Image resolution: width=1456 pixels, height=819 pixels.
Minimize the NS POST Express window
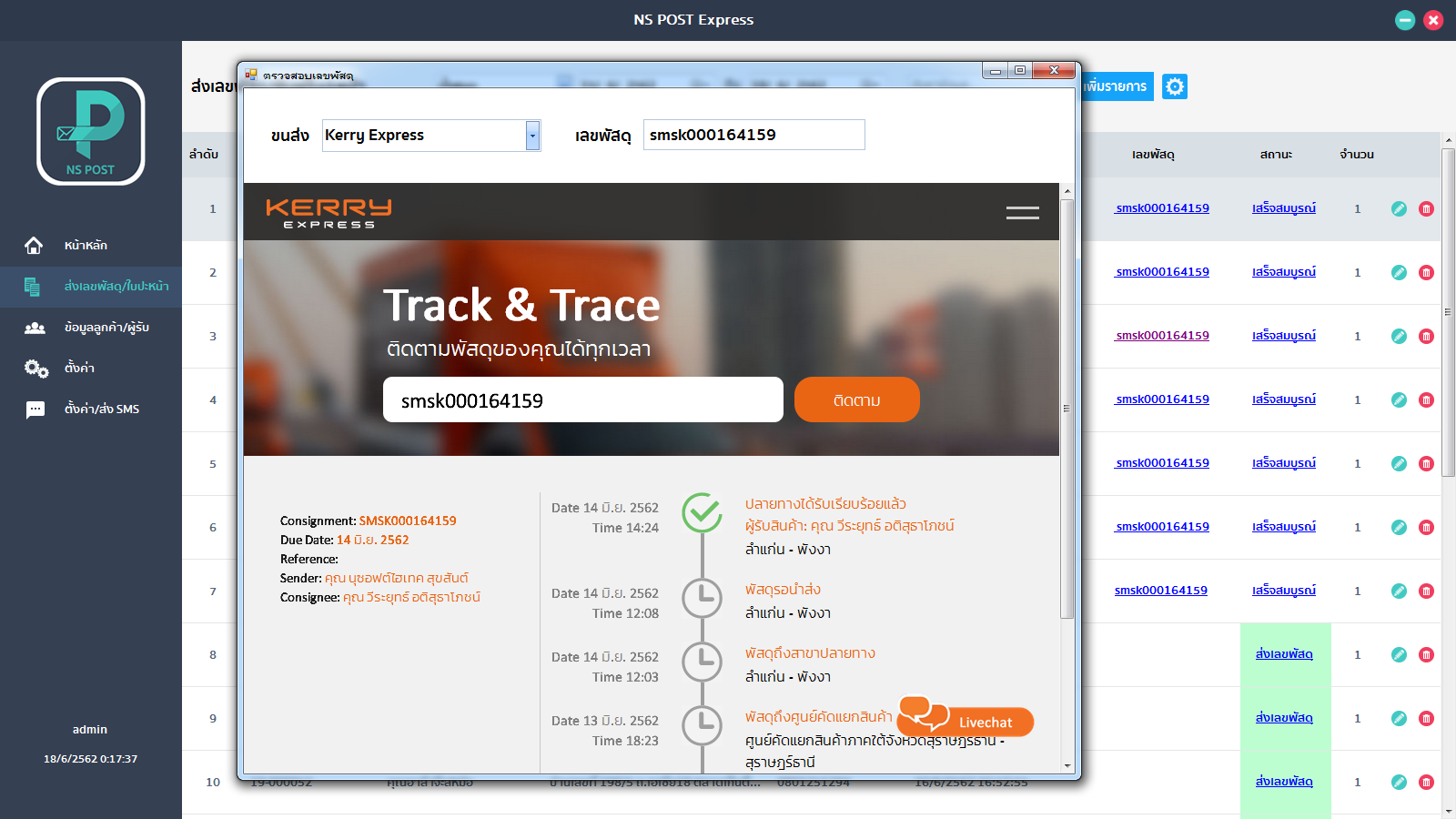(1405, 20)
